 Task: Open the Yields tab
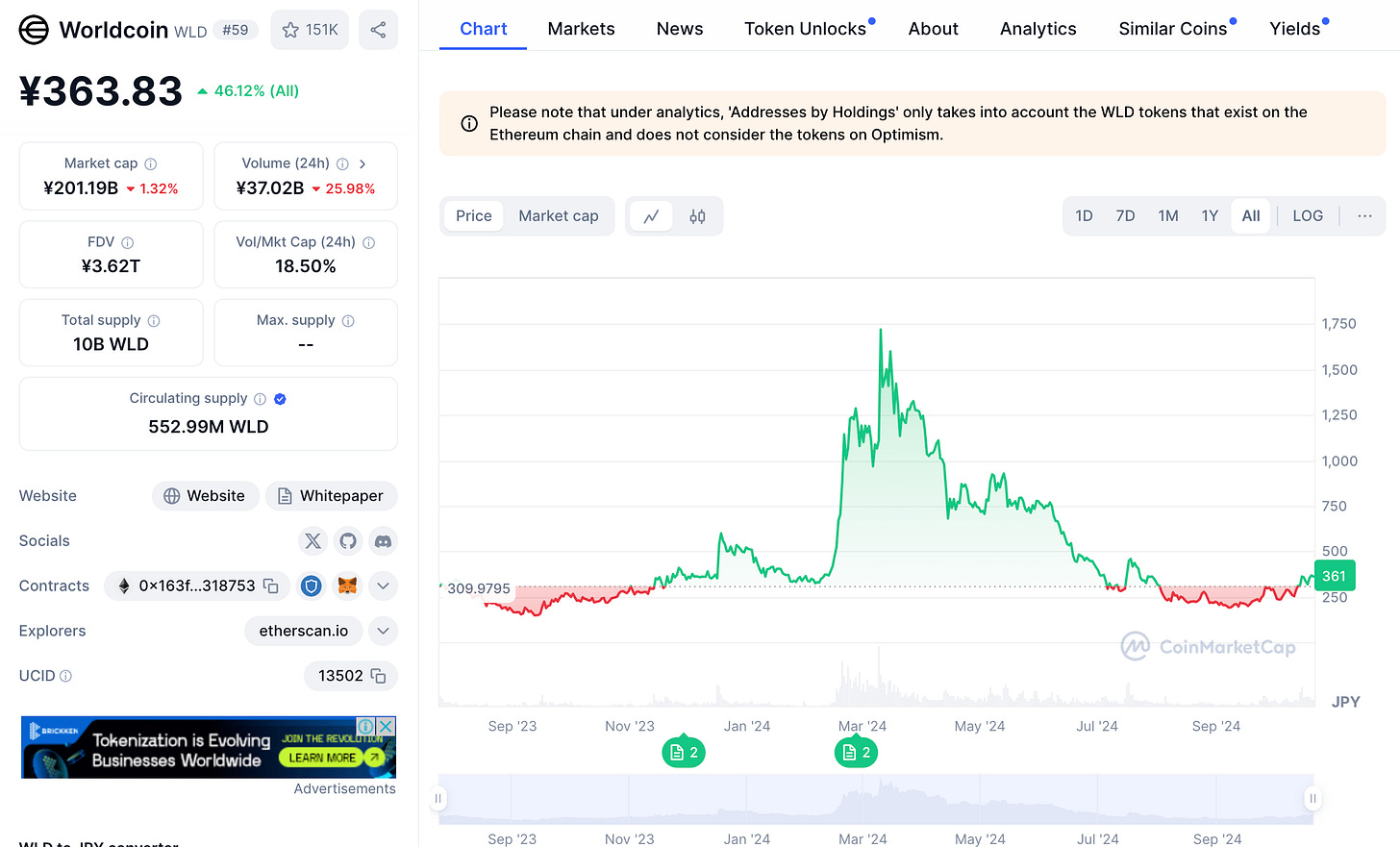tap(1295, 29)
